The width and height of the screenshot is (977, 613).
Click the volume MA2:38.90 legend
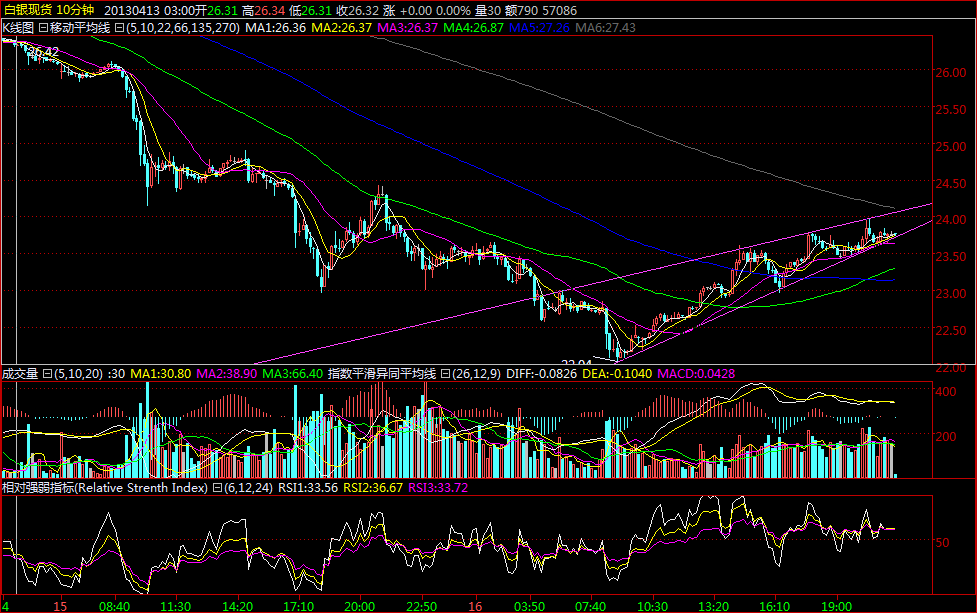pyautogui.click(x=227, y=374)
